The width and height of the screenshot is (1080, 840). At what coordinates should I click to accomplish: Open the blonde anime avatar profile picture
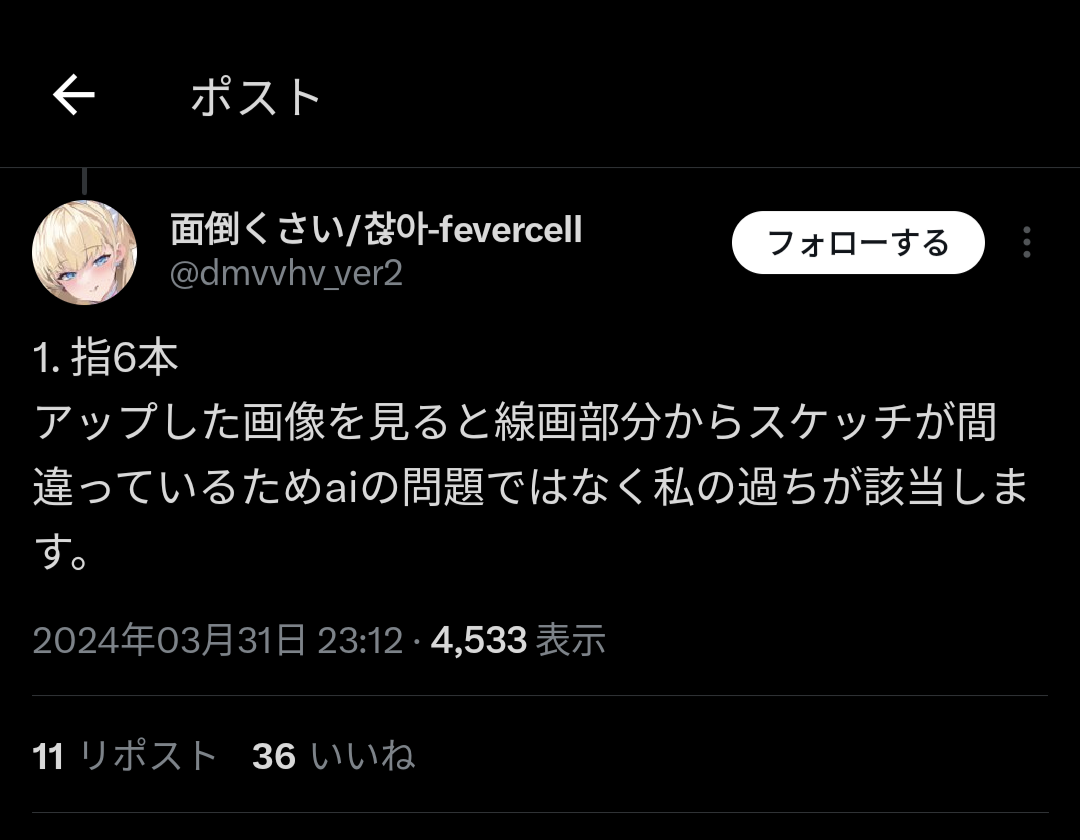[84, 252]
